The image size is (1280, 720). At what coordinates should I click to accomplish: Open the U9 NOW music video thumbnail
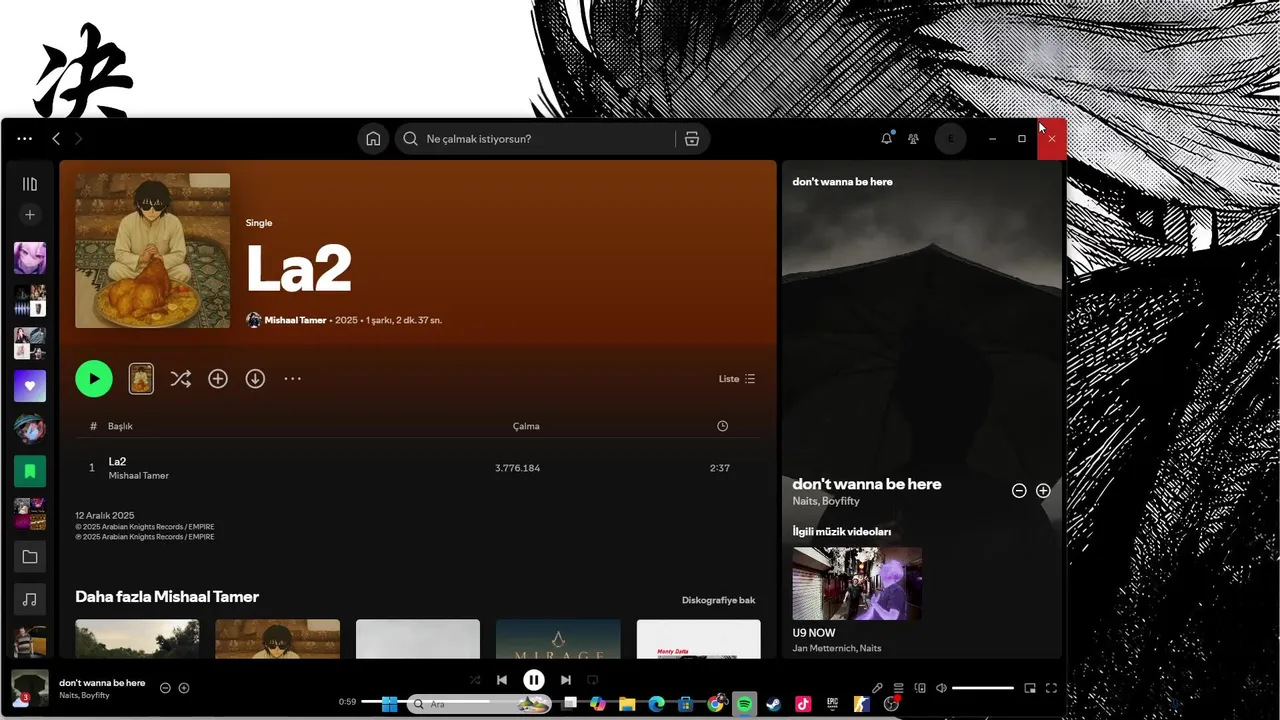pyautogui.click(x=857, y=584)
